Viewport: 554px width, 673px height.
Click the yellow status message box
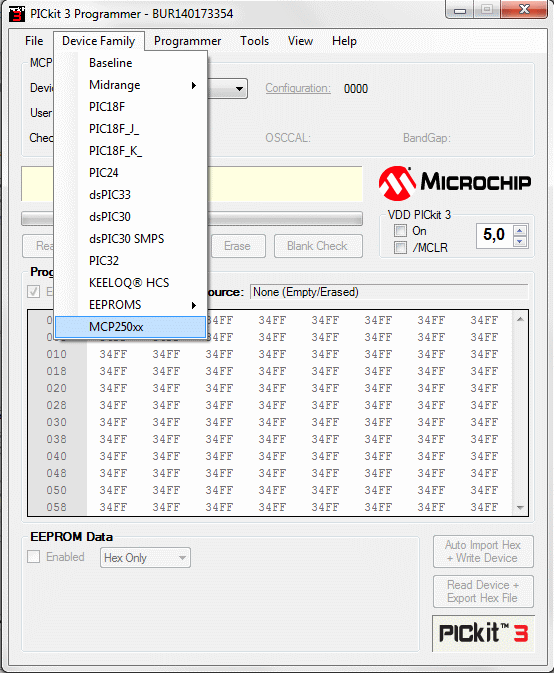(285, 184)
